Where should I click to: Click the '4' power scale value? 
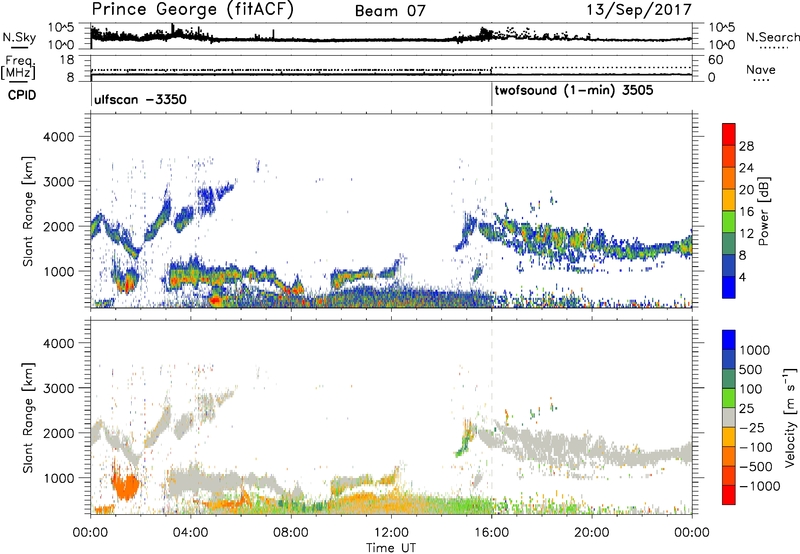click(743, 277)
